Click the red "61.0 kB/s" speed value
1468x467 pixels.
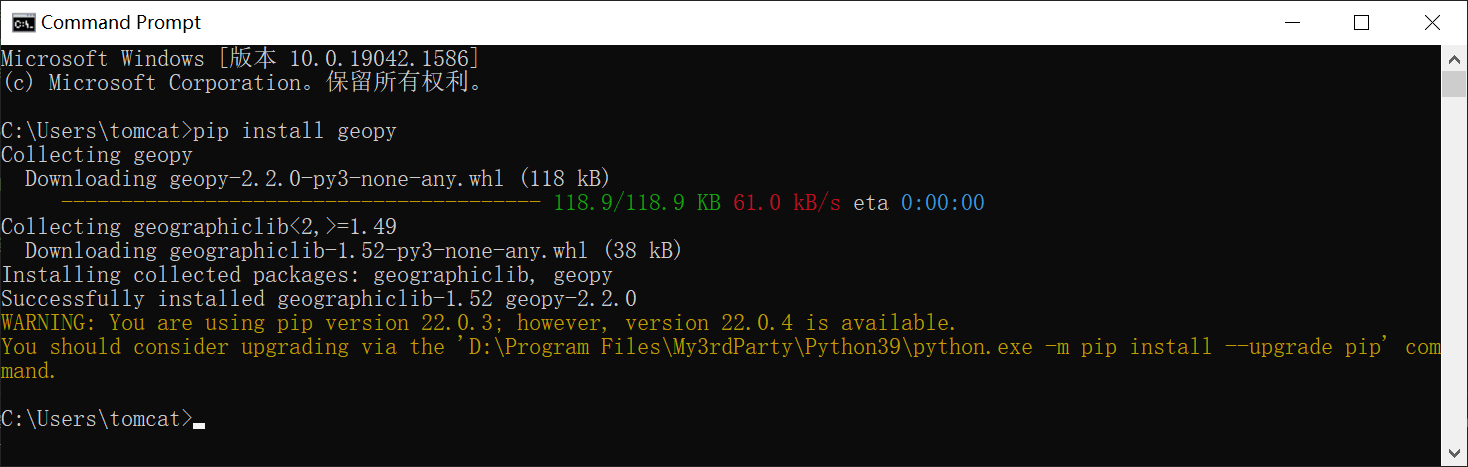(787, 203)
